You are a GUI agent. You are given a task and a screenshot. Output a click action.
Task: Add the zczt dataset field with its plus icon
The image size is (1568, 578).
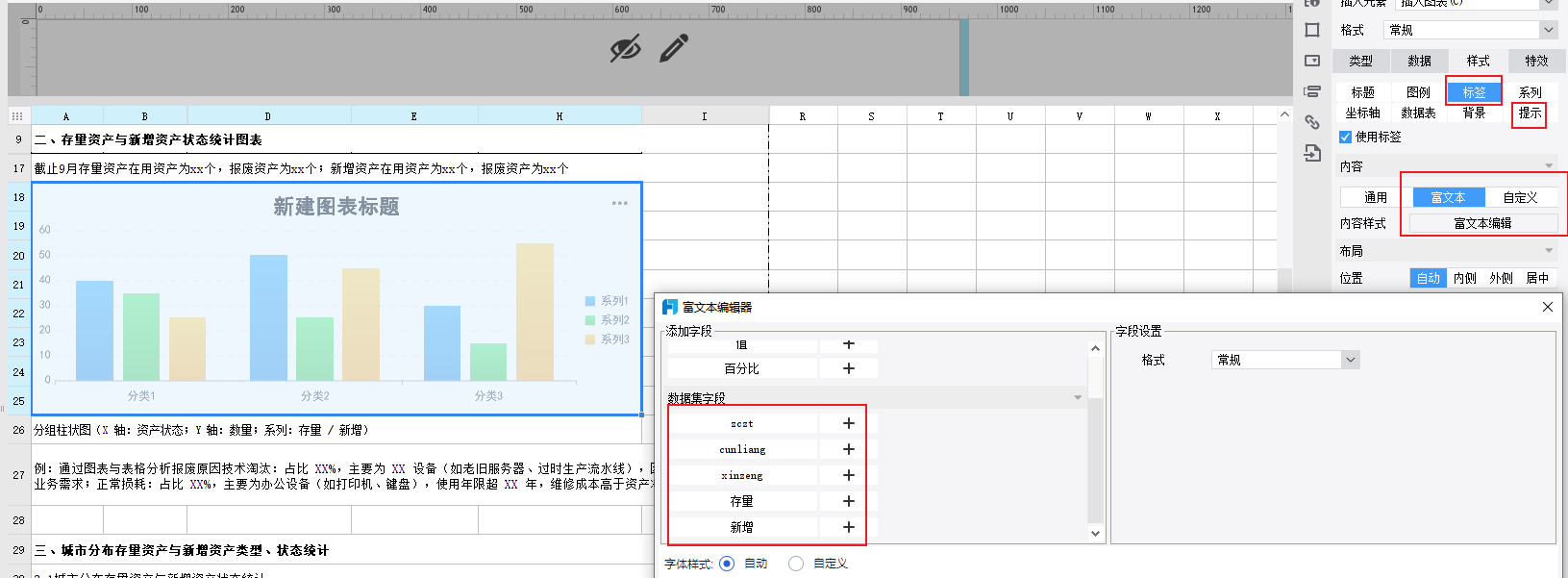point(849,423)
